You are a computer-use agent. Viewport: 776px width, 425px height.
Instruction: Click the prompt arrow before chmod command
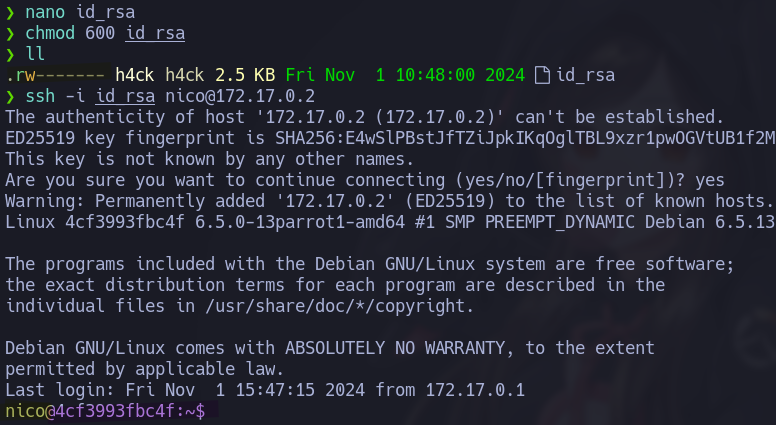pyautogui.click(x=10, y=32)
